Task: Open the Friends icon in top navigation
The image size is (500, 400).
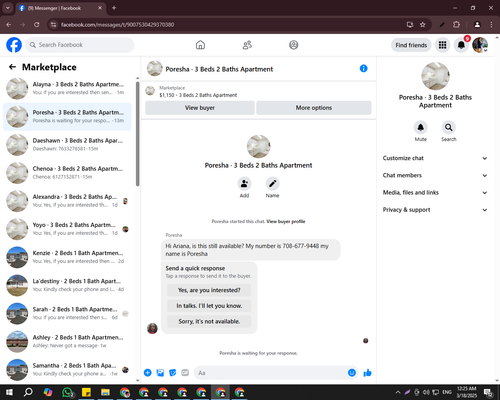Action: [247, 45]
